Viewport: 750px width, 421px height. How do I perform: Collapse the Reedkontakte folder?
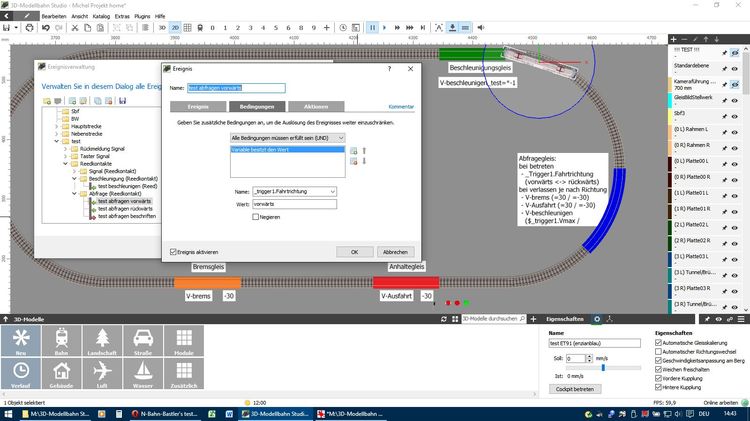click(66, 164)
